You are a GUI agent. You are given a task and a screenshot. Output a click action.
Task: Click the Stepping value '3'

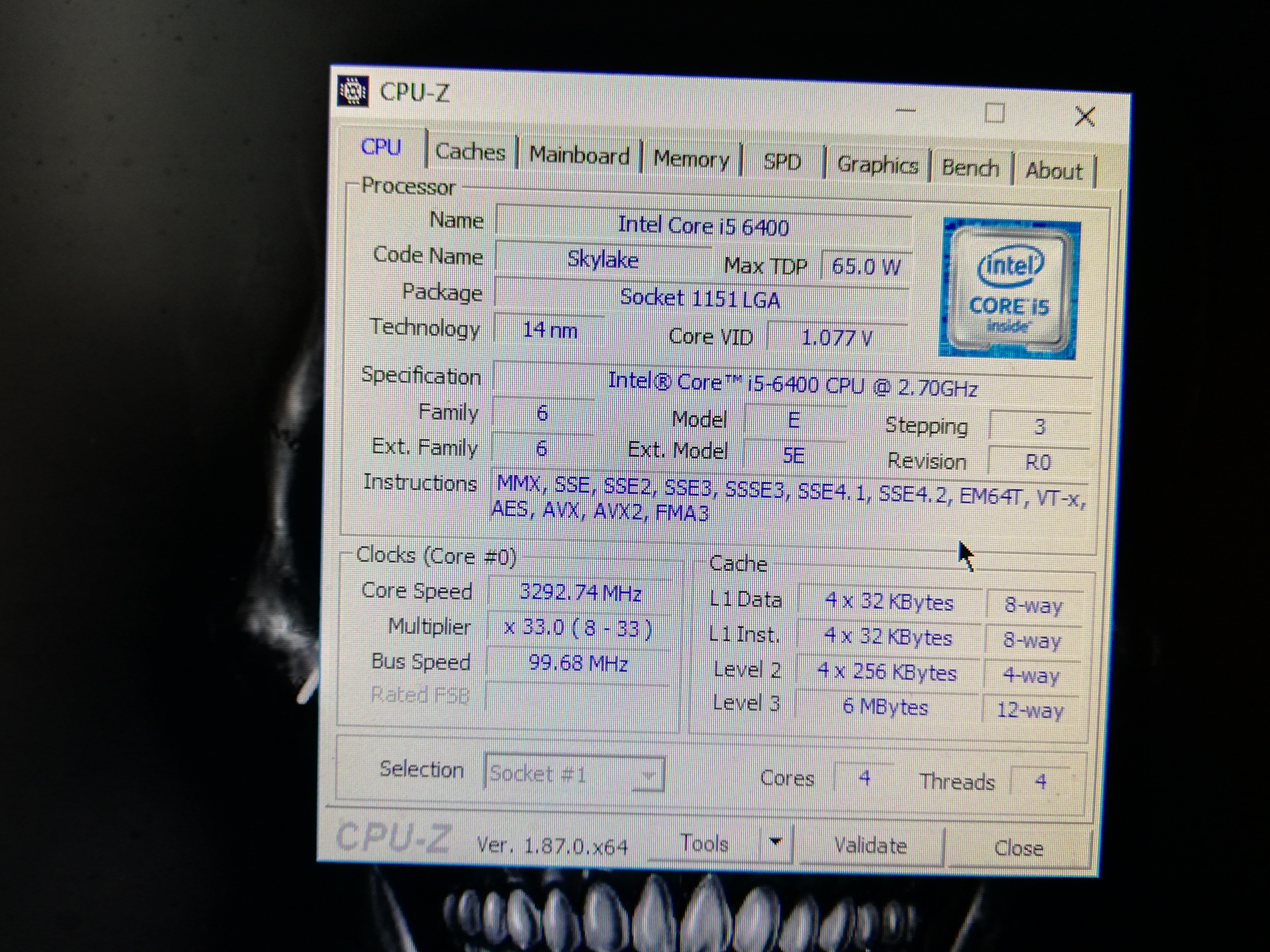1039,427
